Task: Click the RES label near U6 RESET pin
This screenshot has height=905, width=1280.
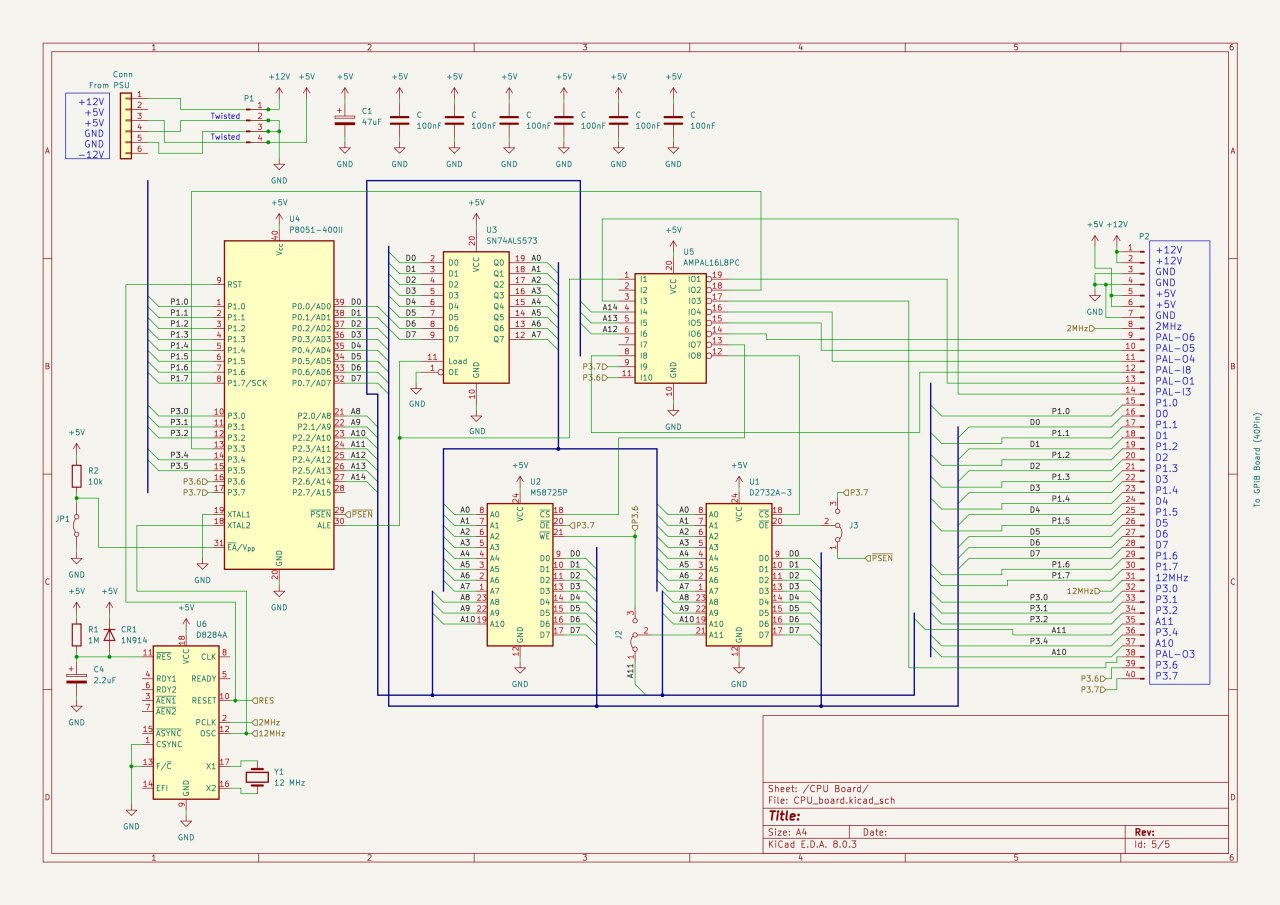Action: (x=266, y=700)
